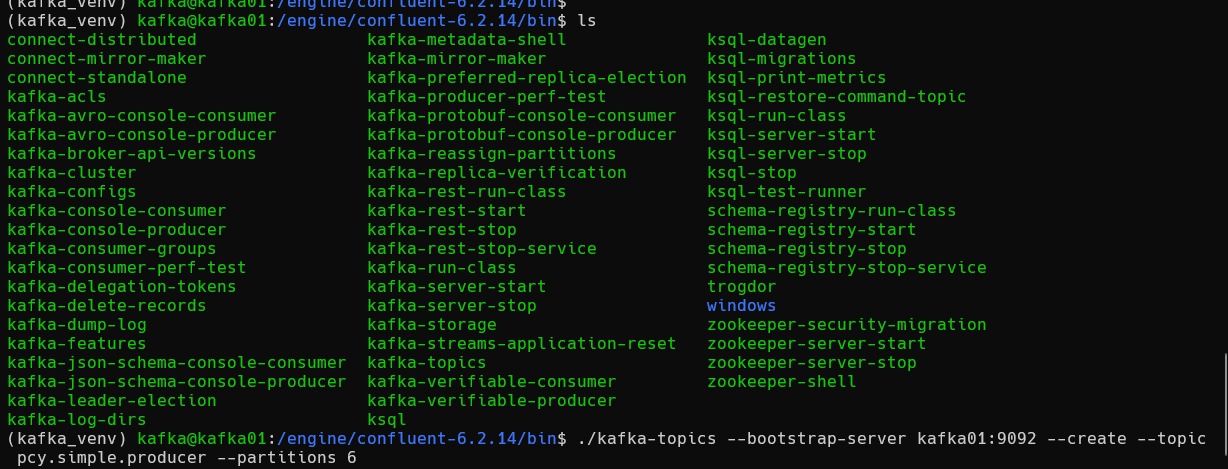The width and height of the screenshot is (1228, 469).
Task: Click the terminal scrollbar on the right edge
Action: coord(1223,400)
